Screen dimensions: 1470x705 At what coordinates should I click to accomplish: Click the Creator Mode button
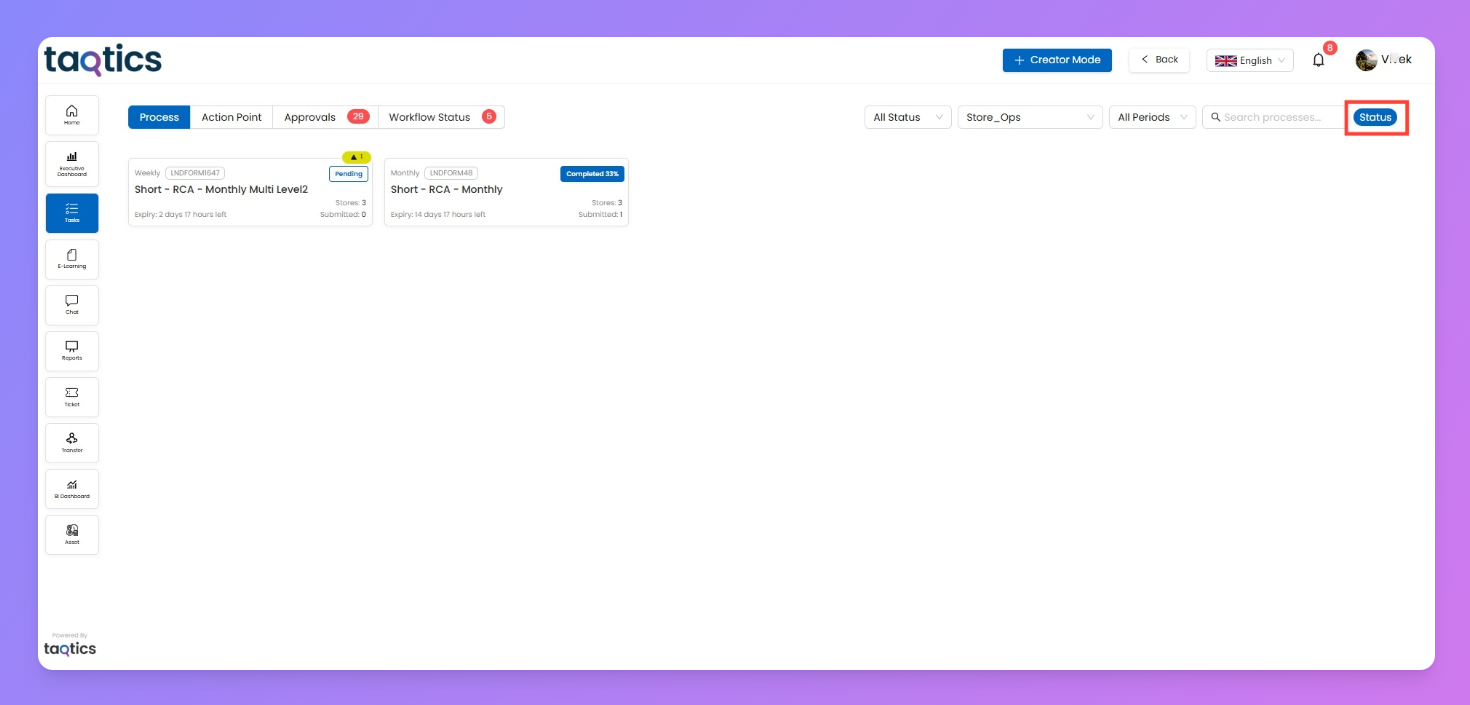click(x=1057, y=60)
